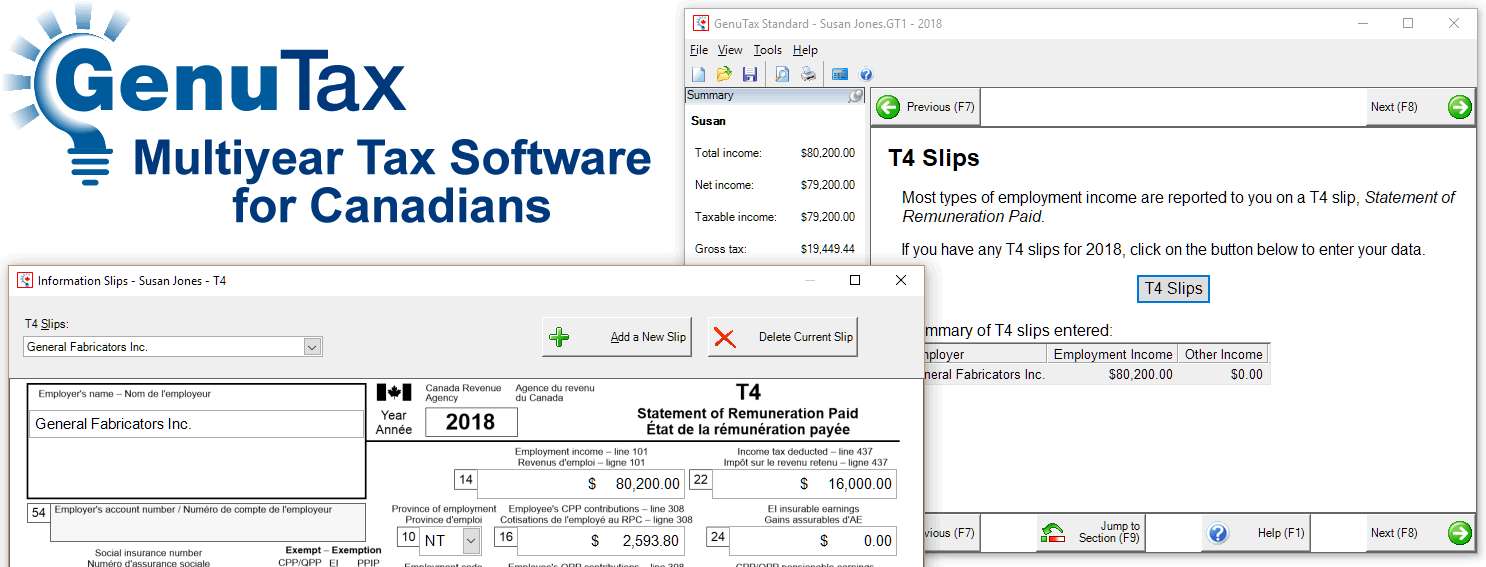Click the Information Slips window title icon

click(25, 280)
